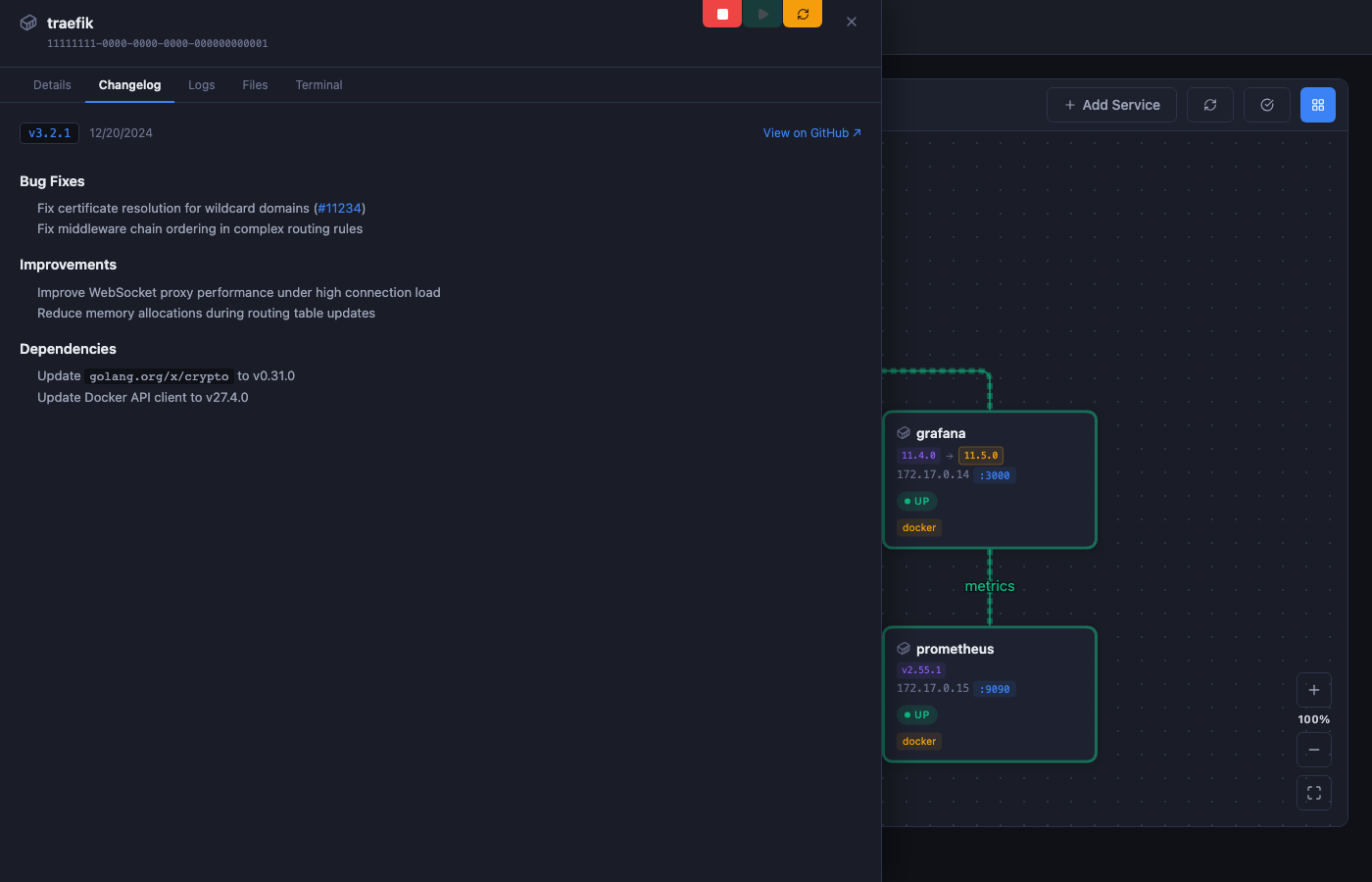Click the traefik panel title text

(x=71, y=23)
